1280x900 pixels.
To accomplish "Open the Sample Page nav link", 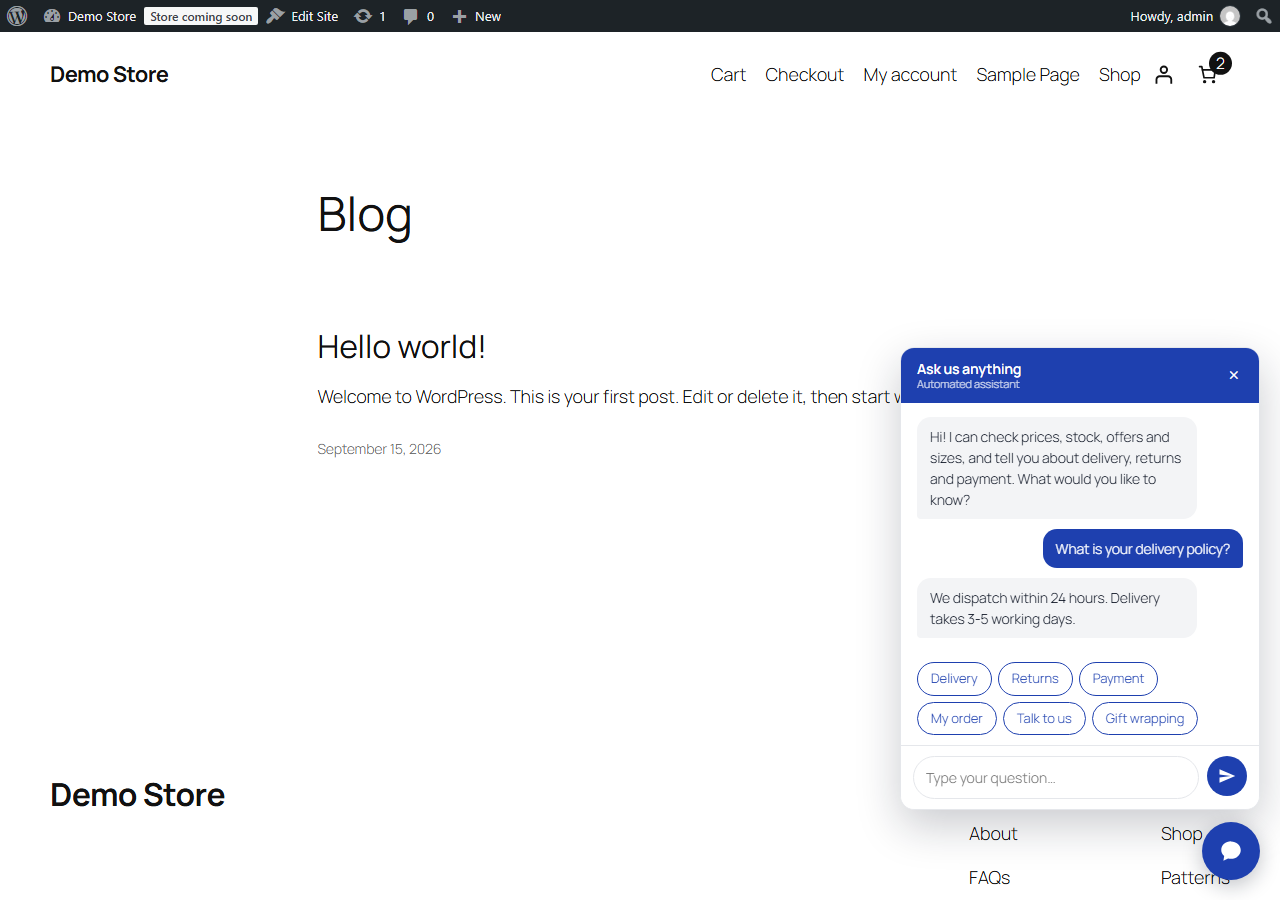I will coord(1028,75).
